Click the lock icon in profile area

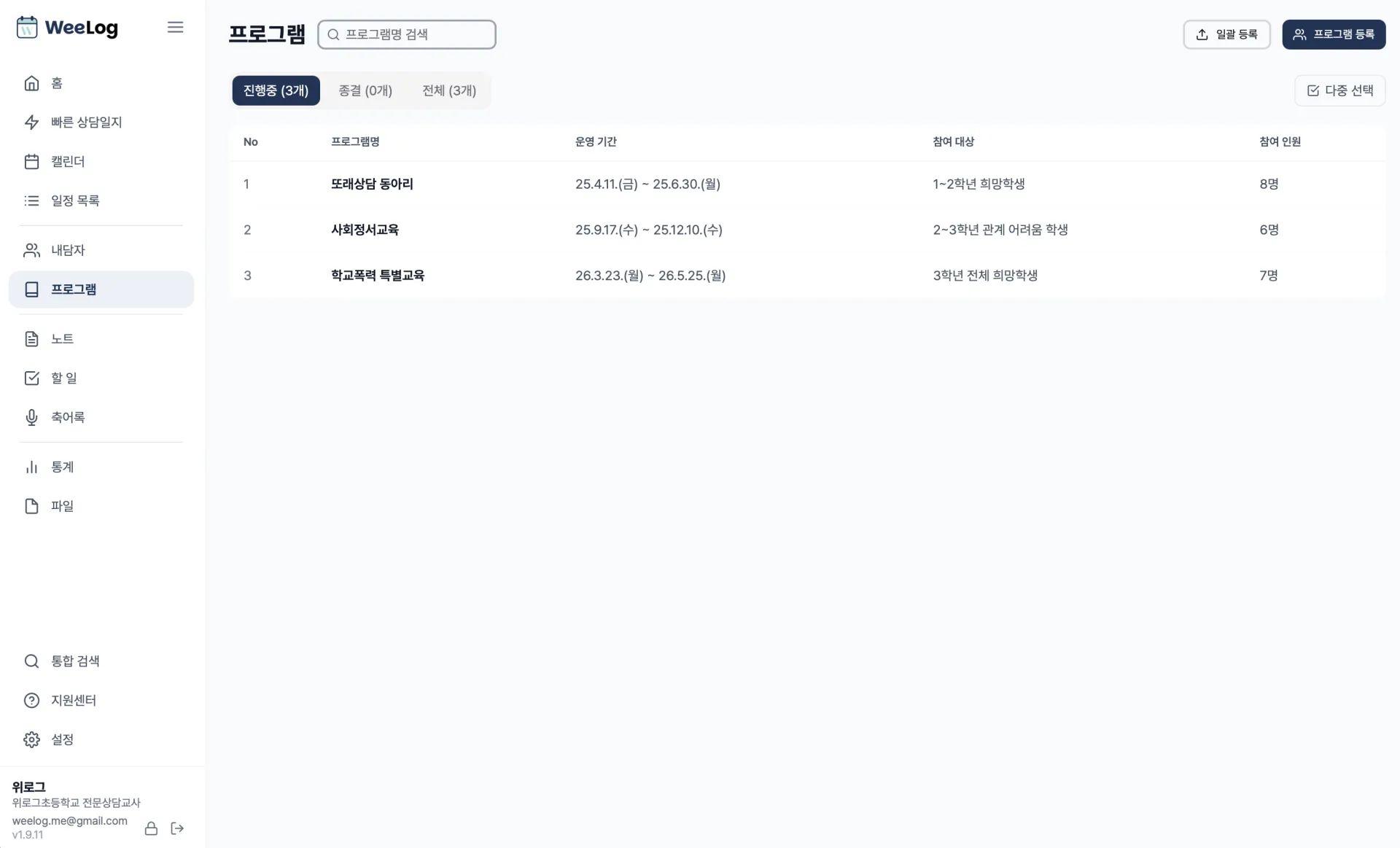[151, 828]
